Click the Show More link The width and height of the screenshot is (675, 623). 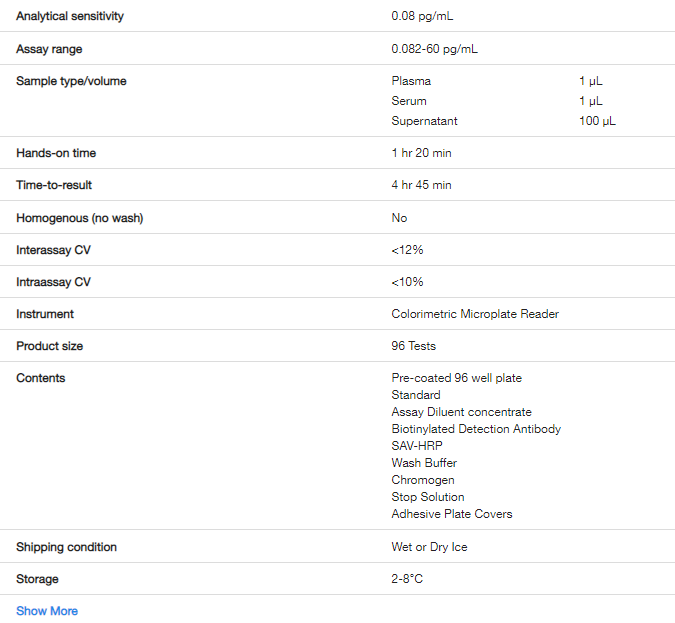47,611
